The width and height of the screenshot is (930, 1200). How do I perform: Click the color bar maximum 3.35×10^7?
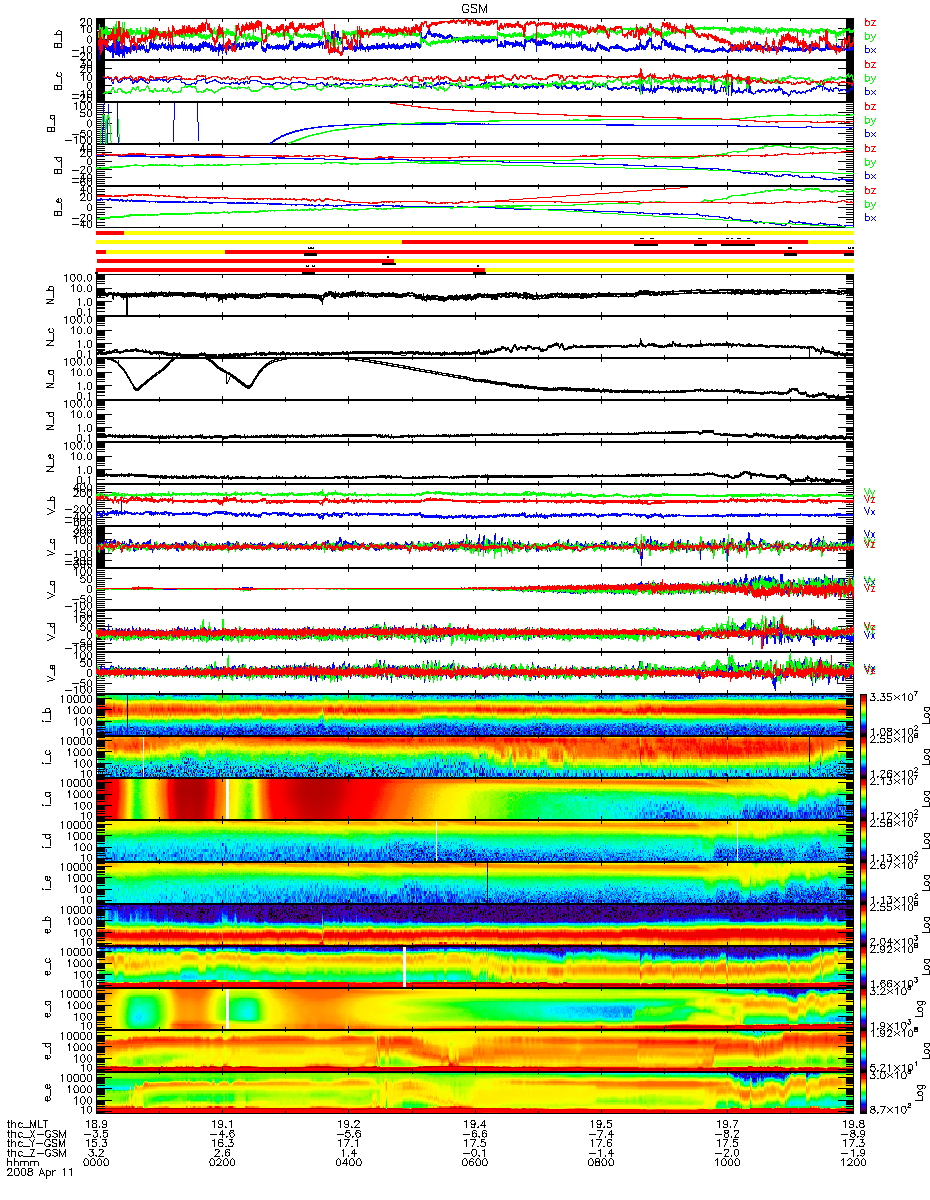[x=895, y=696]
